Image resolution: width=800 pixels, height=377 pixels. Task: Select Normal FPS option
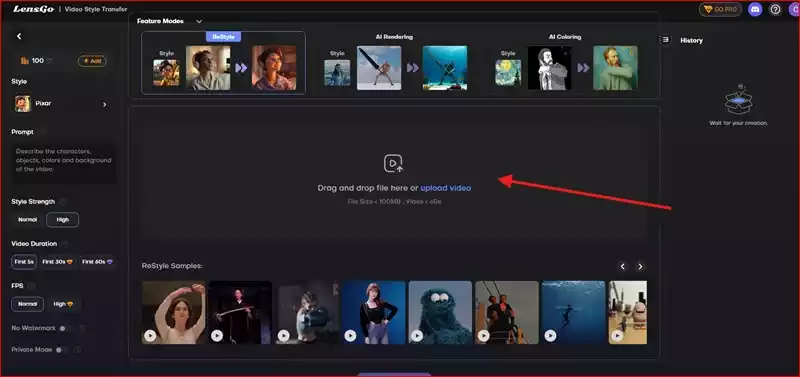(28, 304)
